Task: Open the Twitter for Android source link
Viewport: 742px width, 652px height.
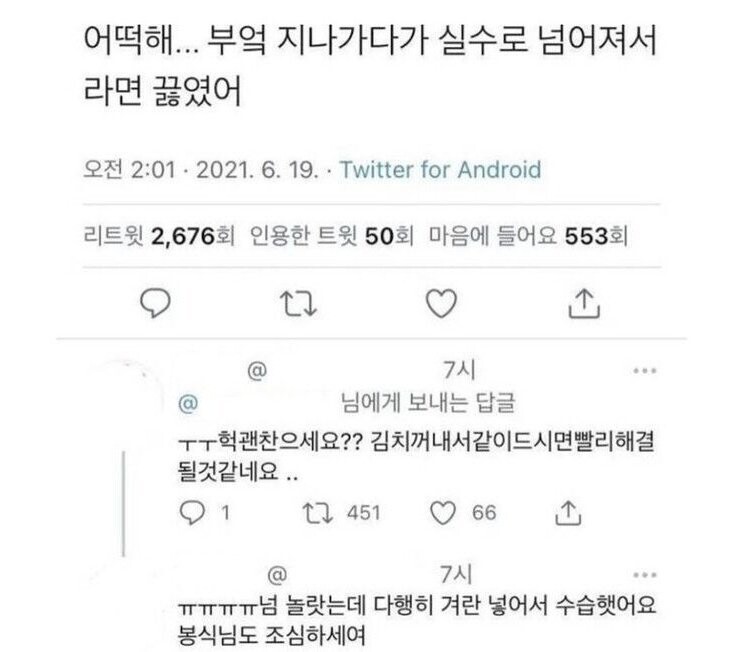Action: (x=440, y=169)
